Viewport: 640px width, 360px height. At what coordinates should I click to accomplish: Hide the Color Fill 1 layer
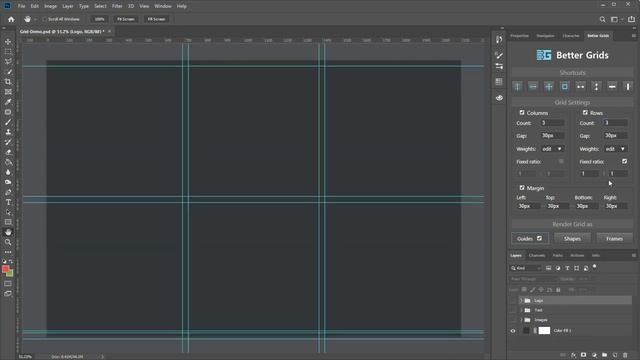click(x=513, y=331)
